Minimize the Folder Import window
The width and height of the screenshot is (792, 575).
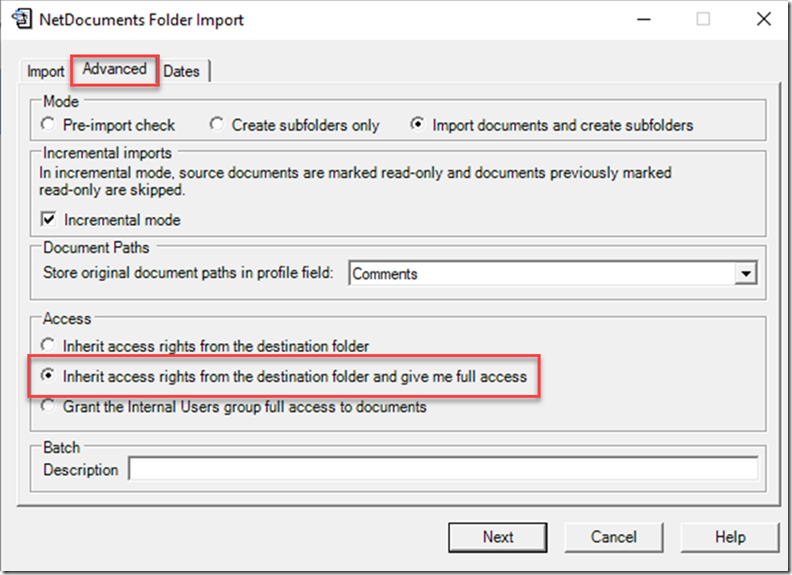[644, 20]
